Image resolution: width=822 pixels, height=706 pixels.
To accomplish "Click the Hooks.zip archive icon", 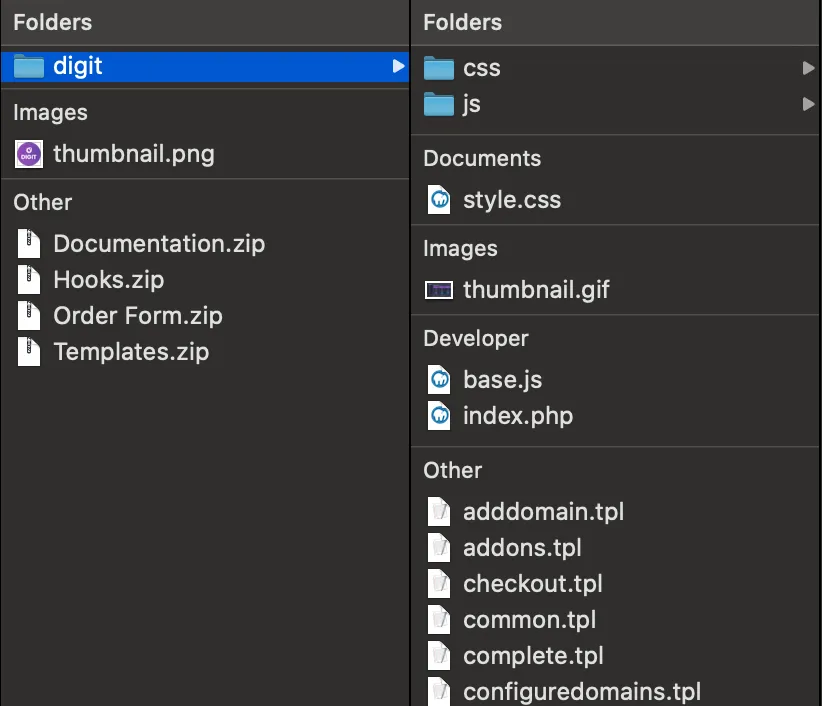I will point(29,279).
